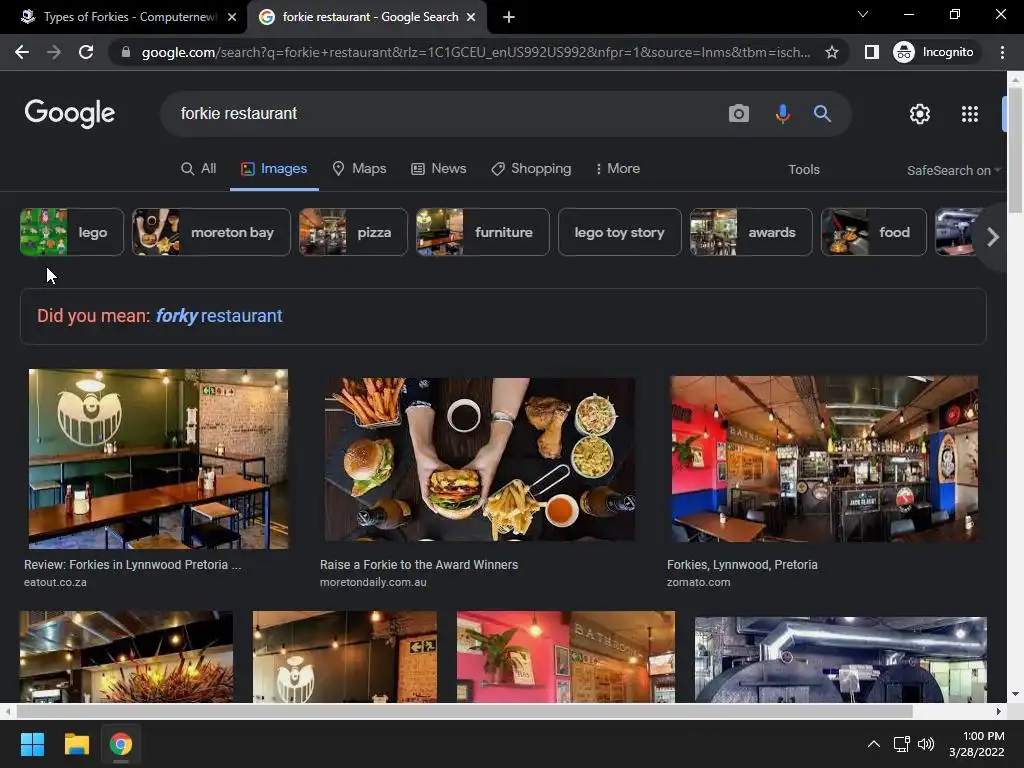Click the address bar URL
Image resolution: width=1024 pixels, height=768 pixels.
click(x=475, y=52)
